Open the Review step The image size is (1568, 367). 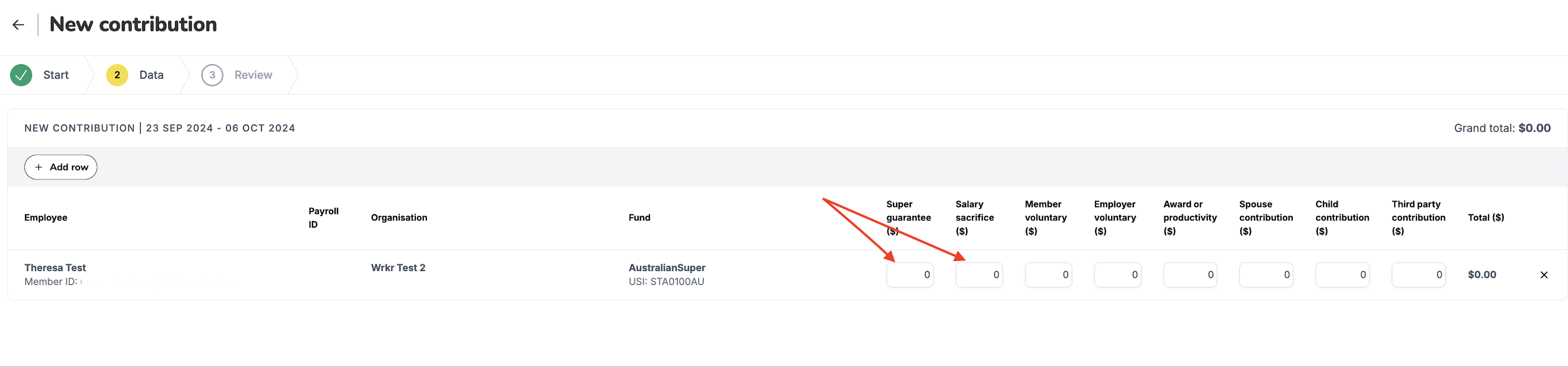[253, 74]
